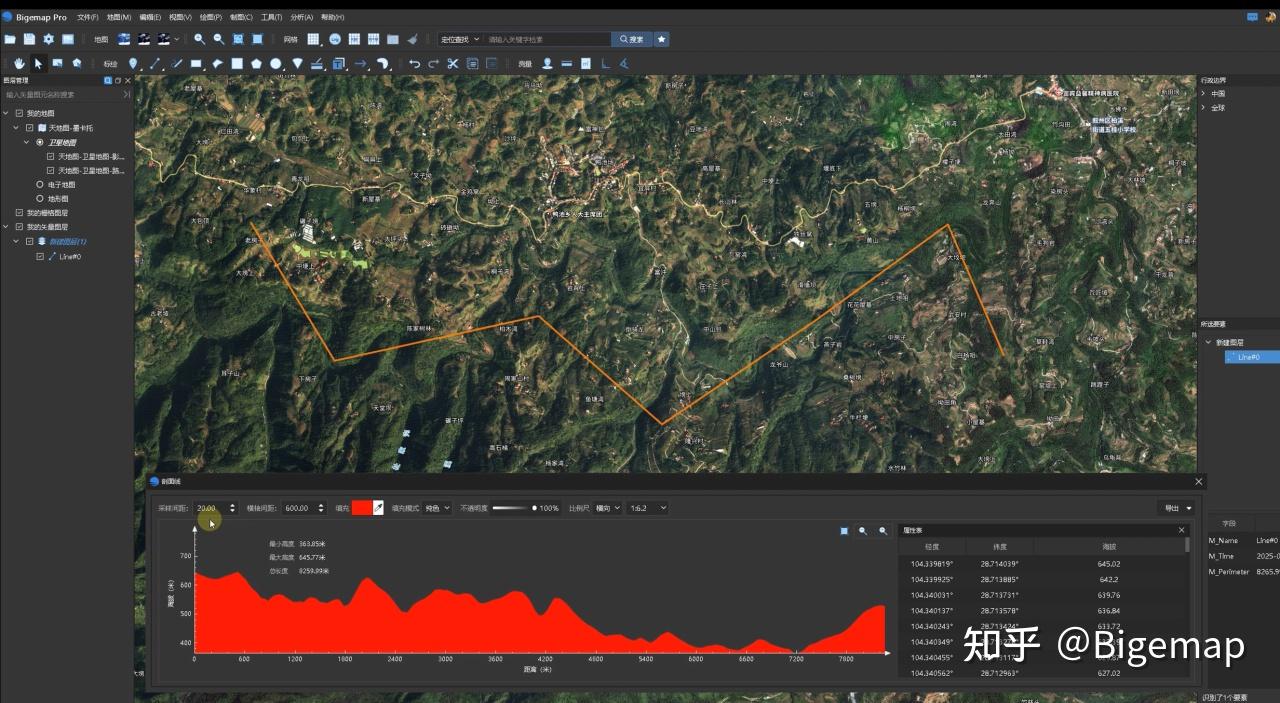Open the 填充模式 dropdown
The height and width of the screenshot is (703, 1280).
(438, 508)
